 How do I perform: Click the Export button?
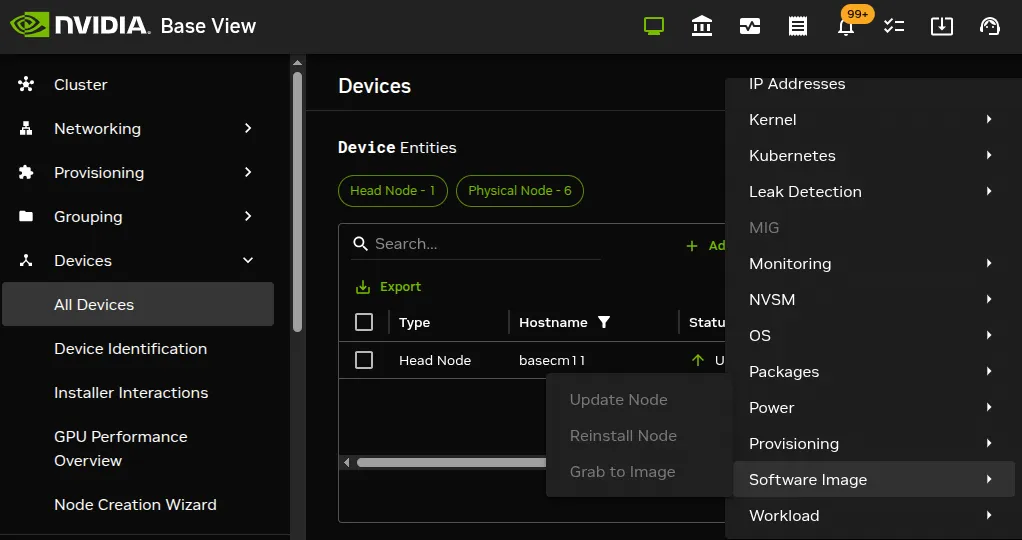[388, 287]
